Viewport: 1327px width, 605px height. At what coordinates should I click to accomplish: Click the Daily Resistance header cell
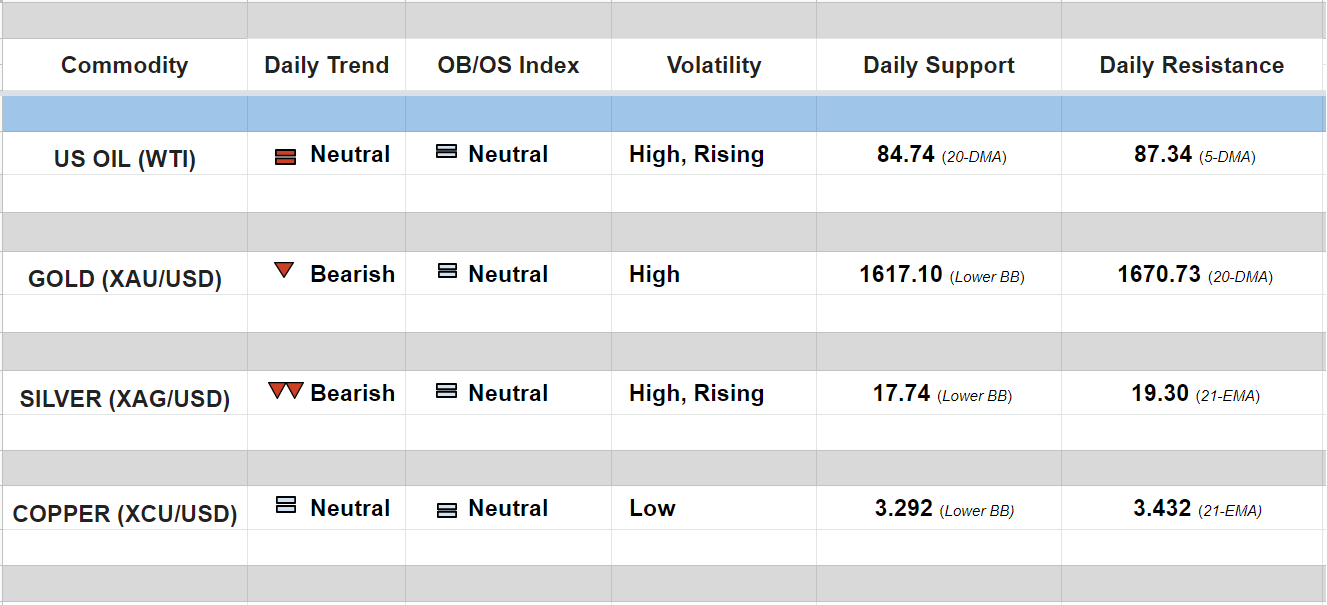[1191, 66]
